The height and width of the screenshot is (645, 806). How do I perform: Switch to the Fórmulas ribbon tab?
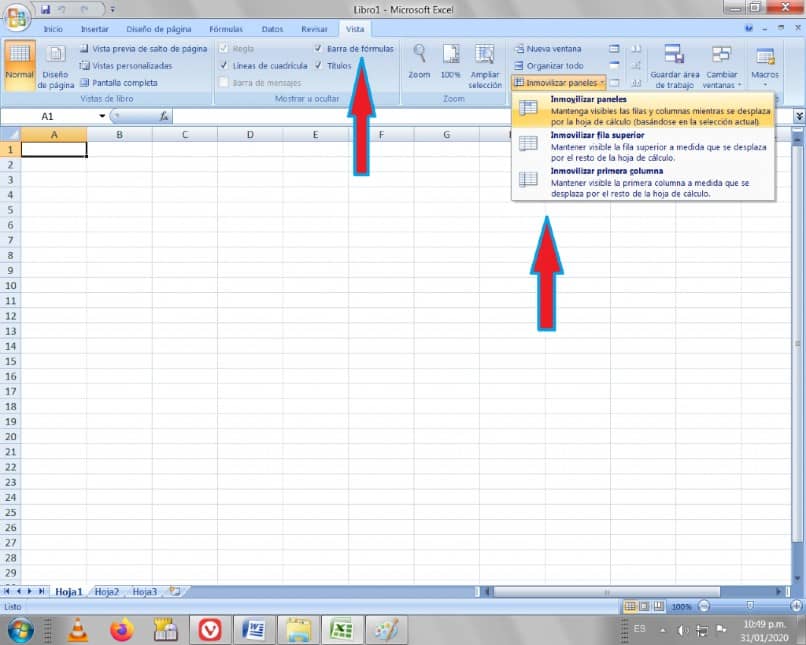[x=226, y=29]
